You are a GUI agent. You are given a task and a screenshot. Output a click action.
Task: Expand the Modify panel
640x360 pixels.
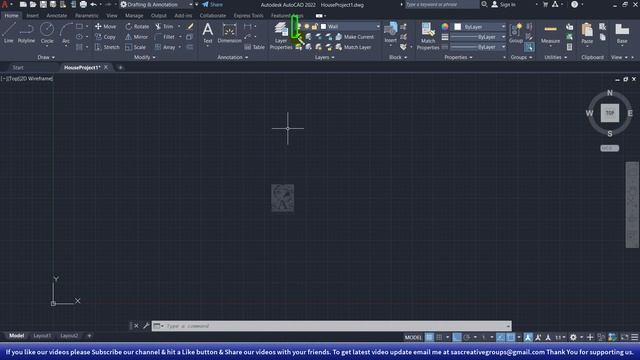(144, 58)
